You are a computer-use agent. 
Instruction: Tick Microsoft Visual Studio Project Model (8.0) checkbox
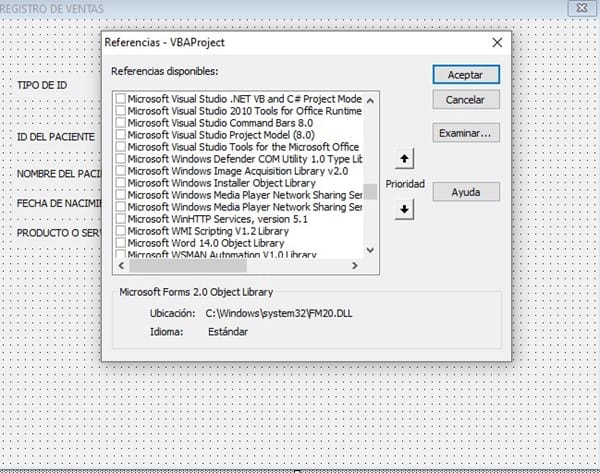[121, 135]
